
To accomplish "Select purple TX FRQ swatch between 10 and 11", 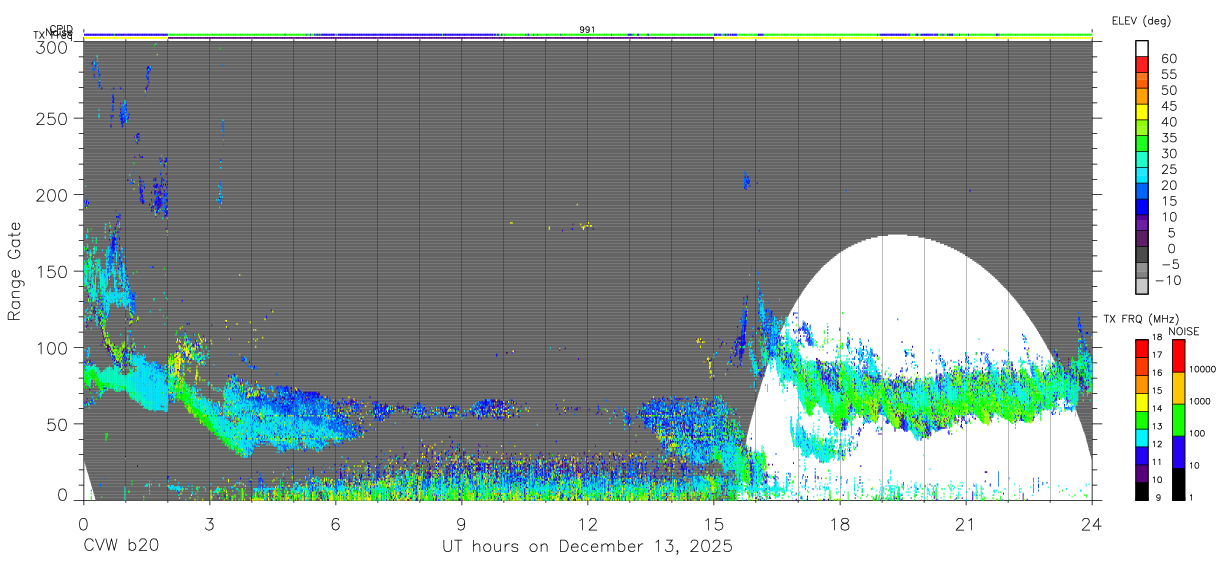I will [x=1142, y=472].
